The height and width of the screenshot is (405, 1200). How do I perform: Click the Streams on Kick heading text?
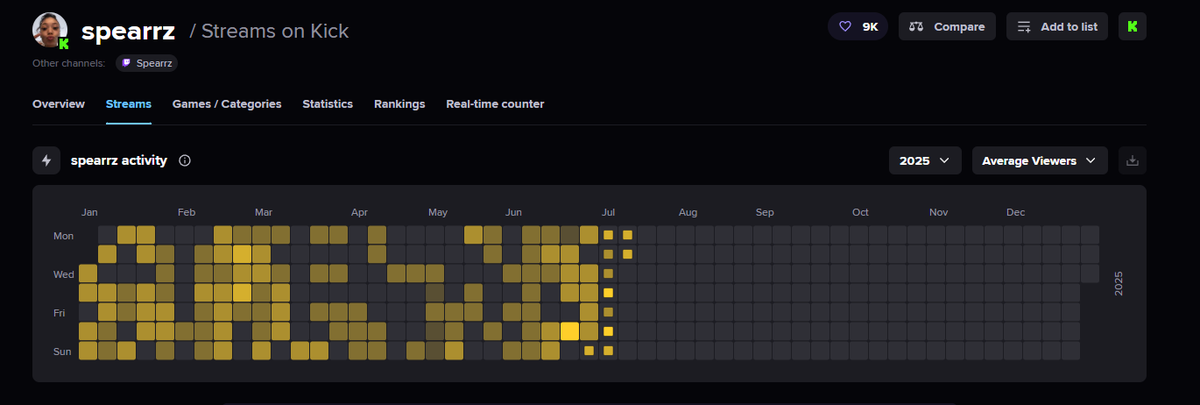point(275,31)
